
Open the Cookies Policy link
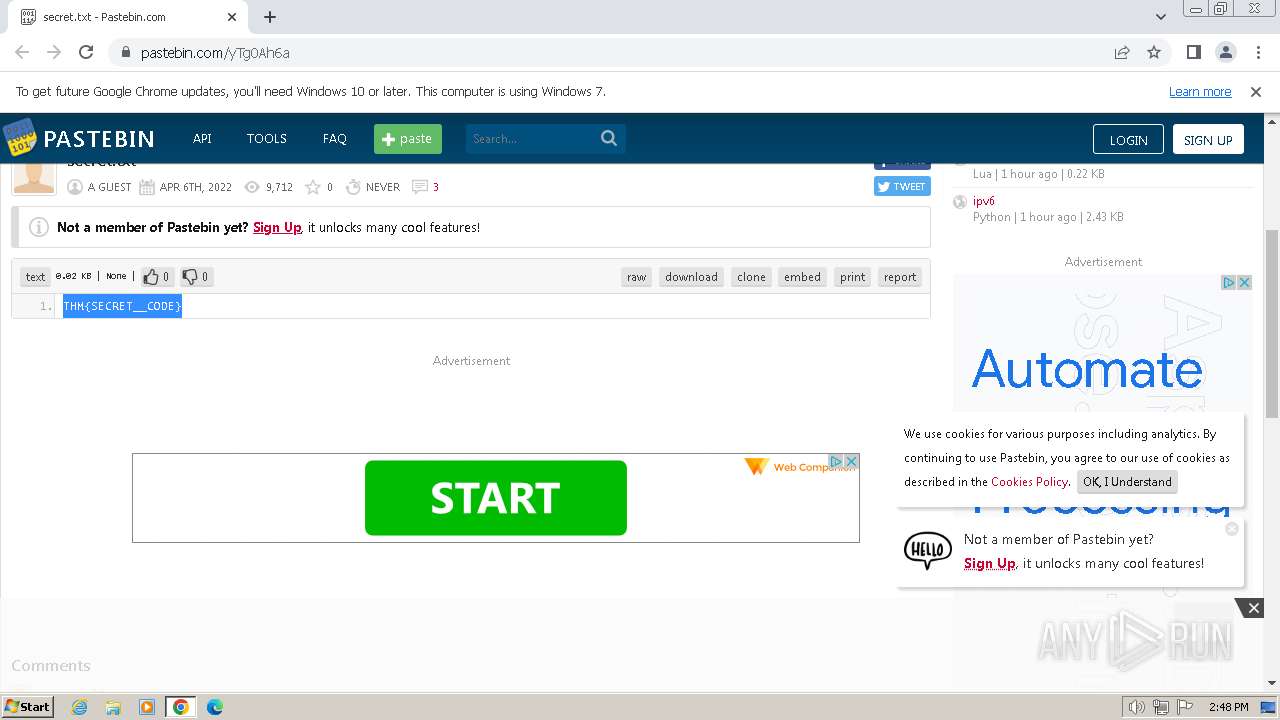[x=1029, y=482]
